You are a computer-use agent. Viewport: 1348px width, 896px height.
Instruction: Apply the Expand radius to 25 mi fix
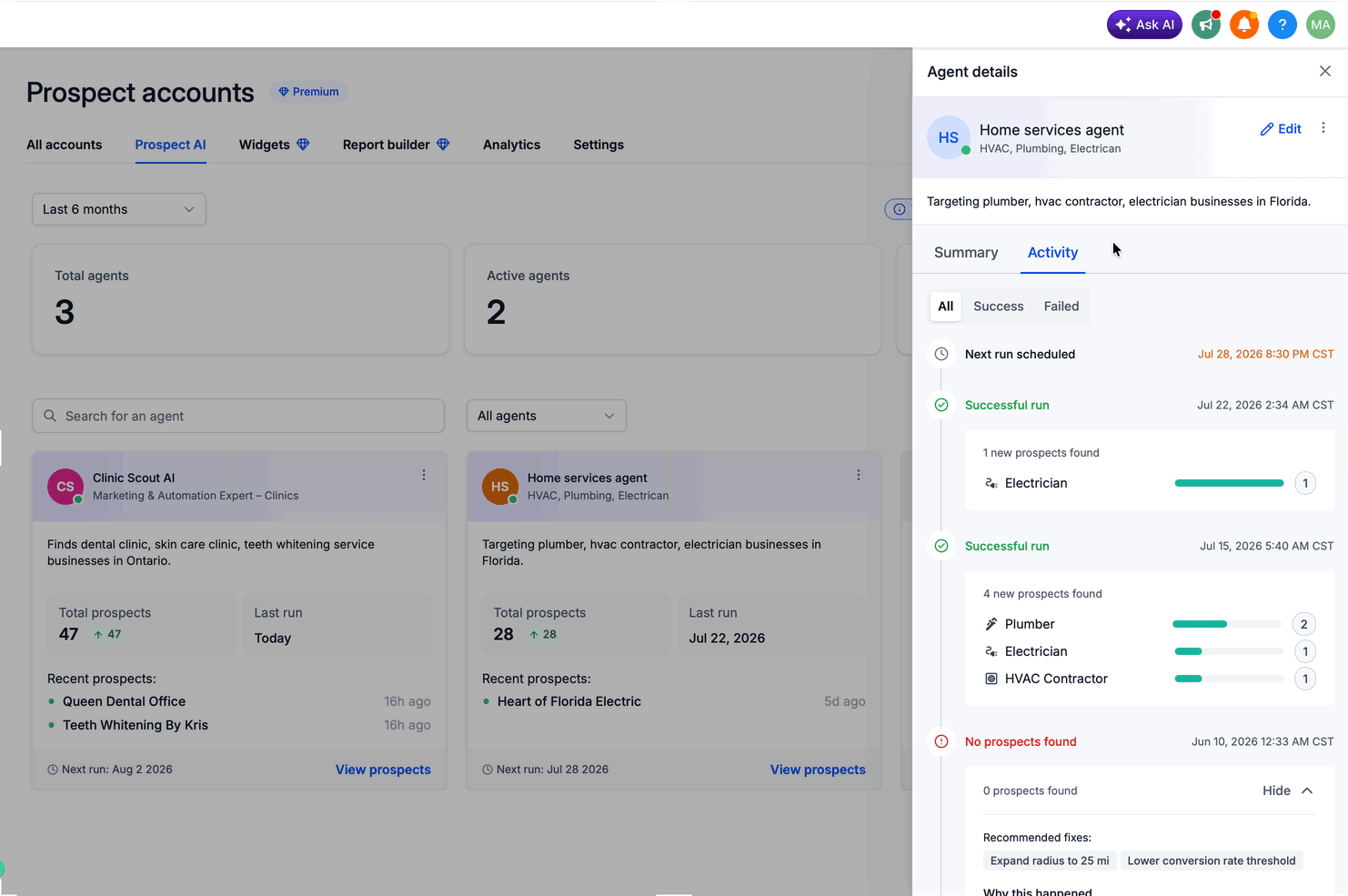(1050, 861)
